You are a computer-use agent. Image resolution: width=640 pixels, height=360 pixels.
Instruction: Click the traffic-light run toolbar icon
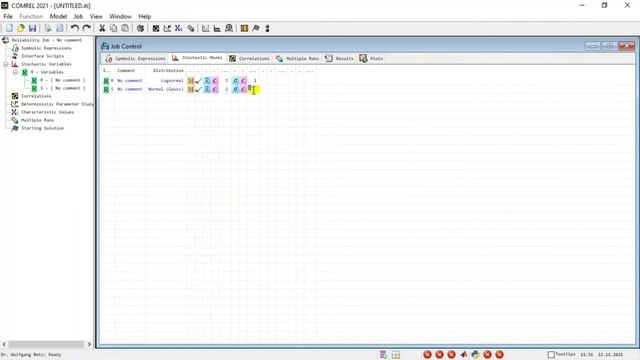tap(267, 28)
